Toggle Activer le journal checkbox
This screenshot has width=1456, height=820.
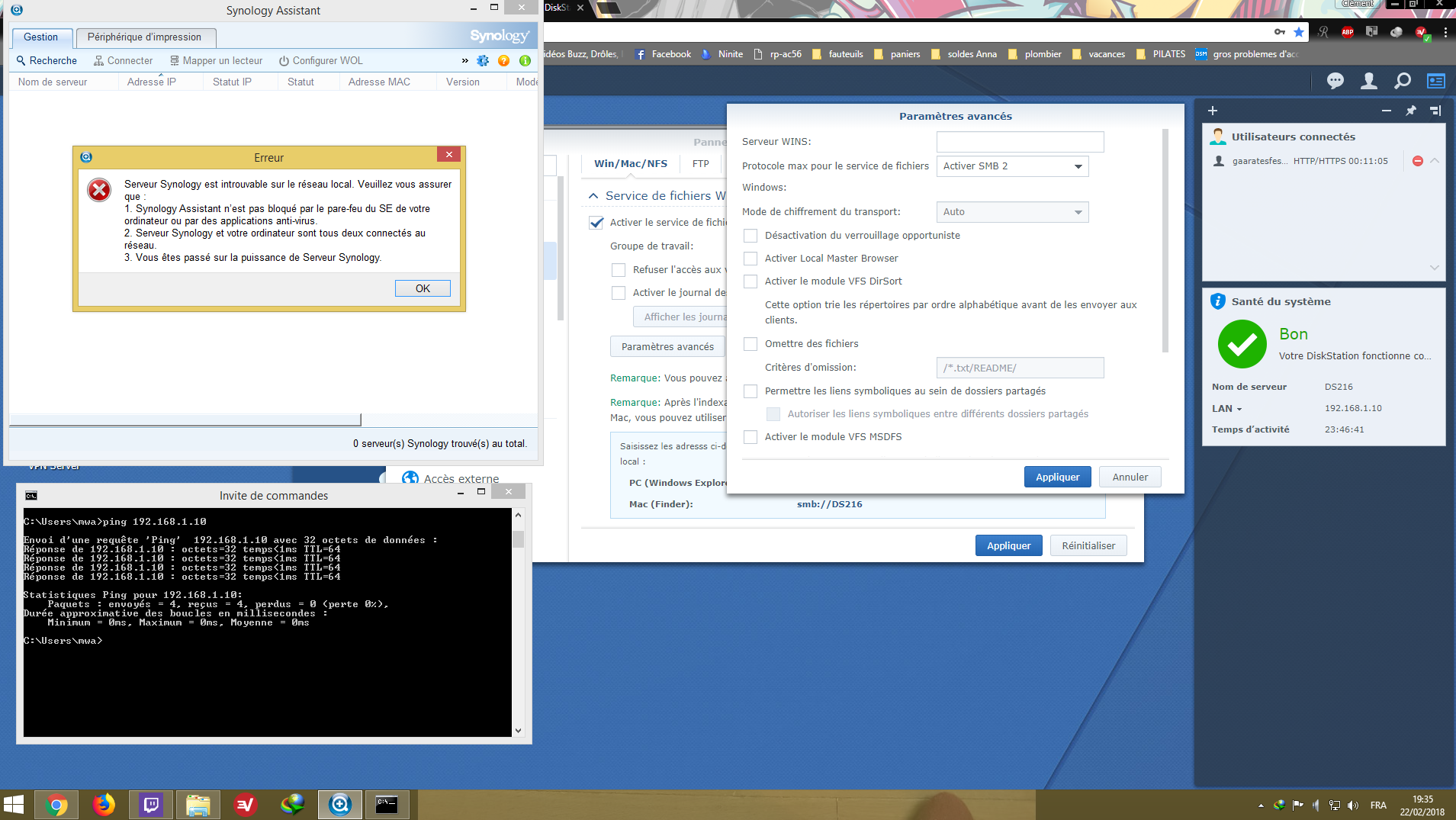coord(619,293)
